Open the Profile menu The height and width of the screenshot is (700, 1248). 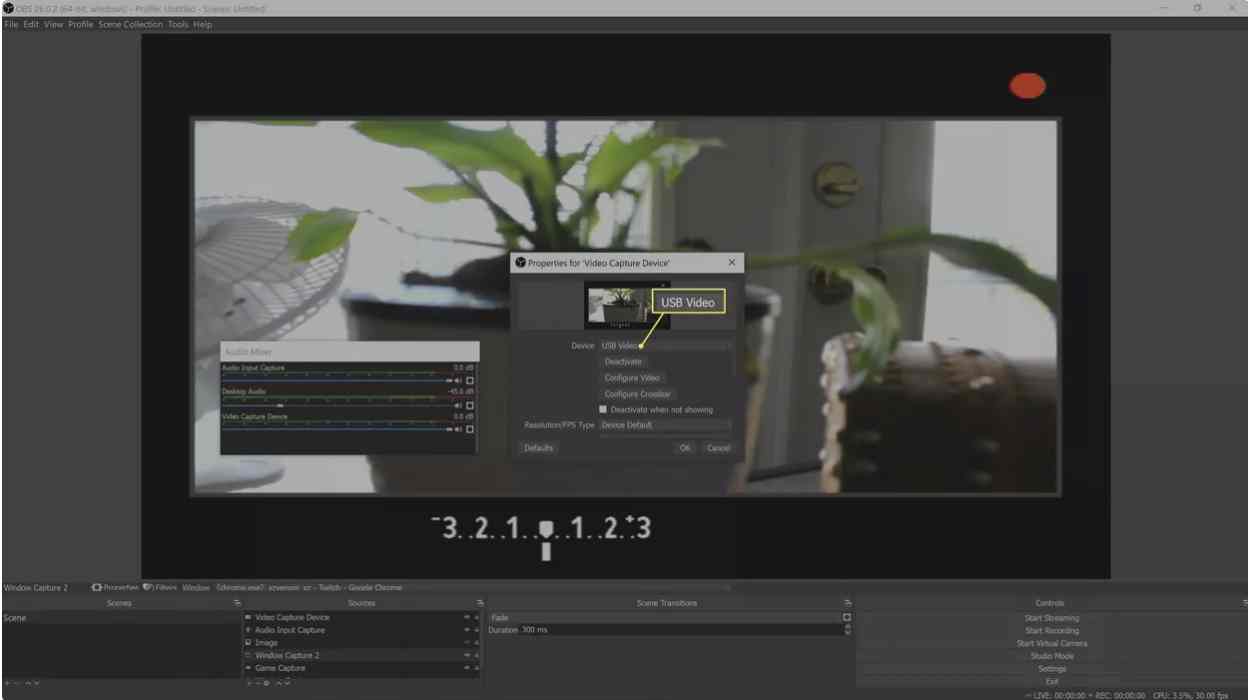[x=80, y=24]
